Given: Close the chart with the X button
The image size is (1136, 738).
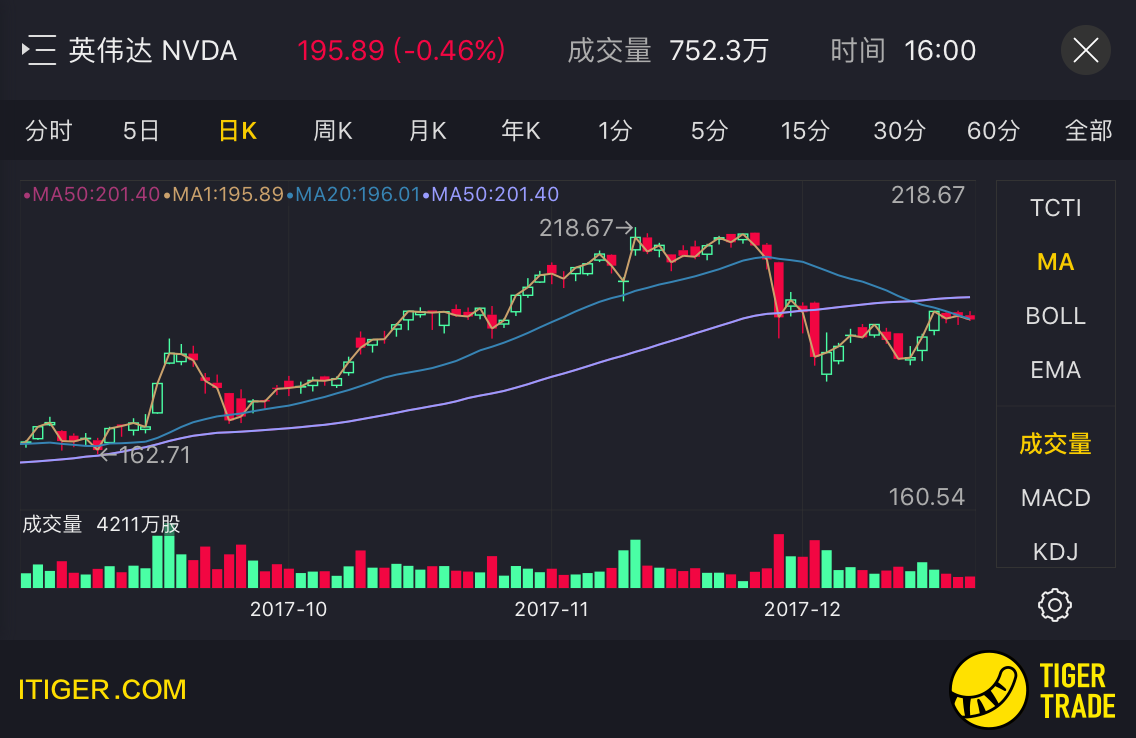Looking at the screenshot, I should coord(1085,50).
